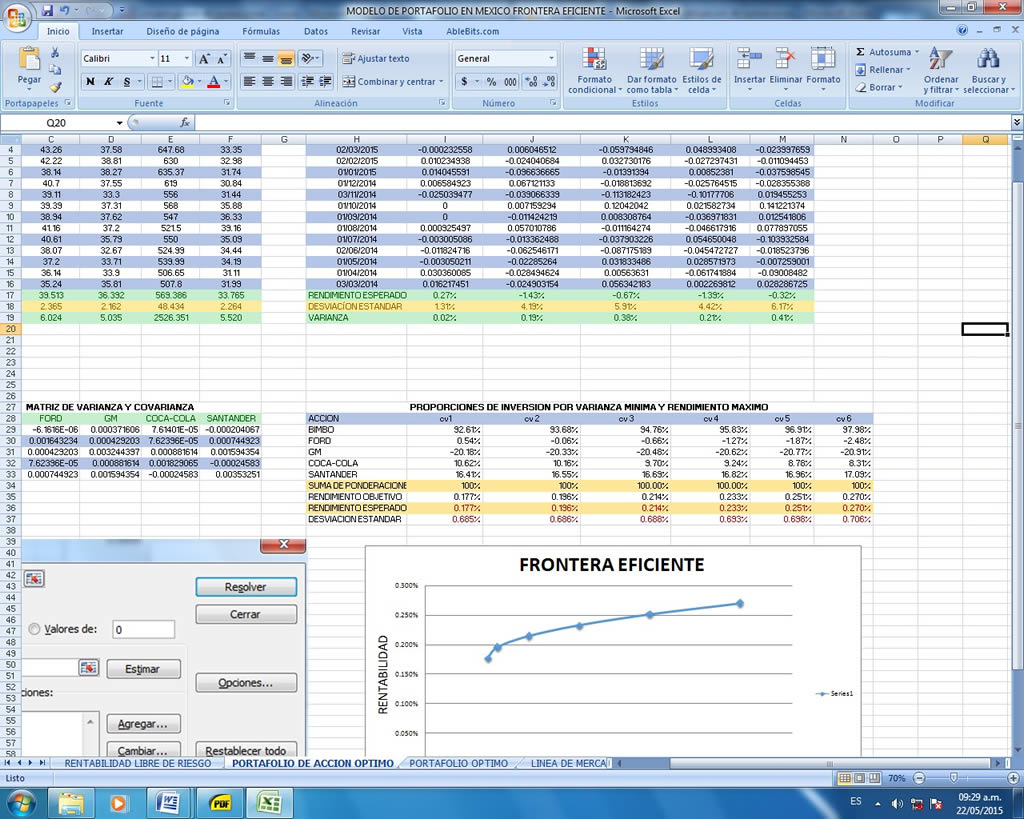
Task: Toggle bold N formatting
Action: 90,82
